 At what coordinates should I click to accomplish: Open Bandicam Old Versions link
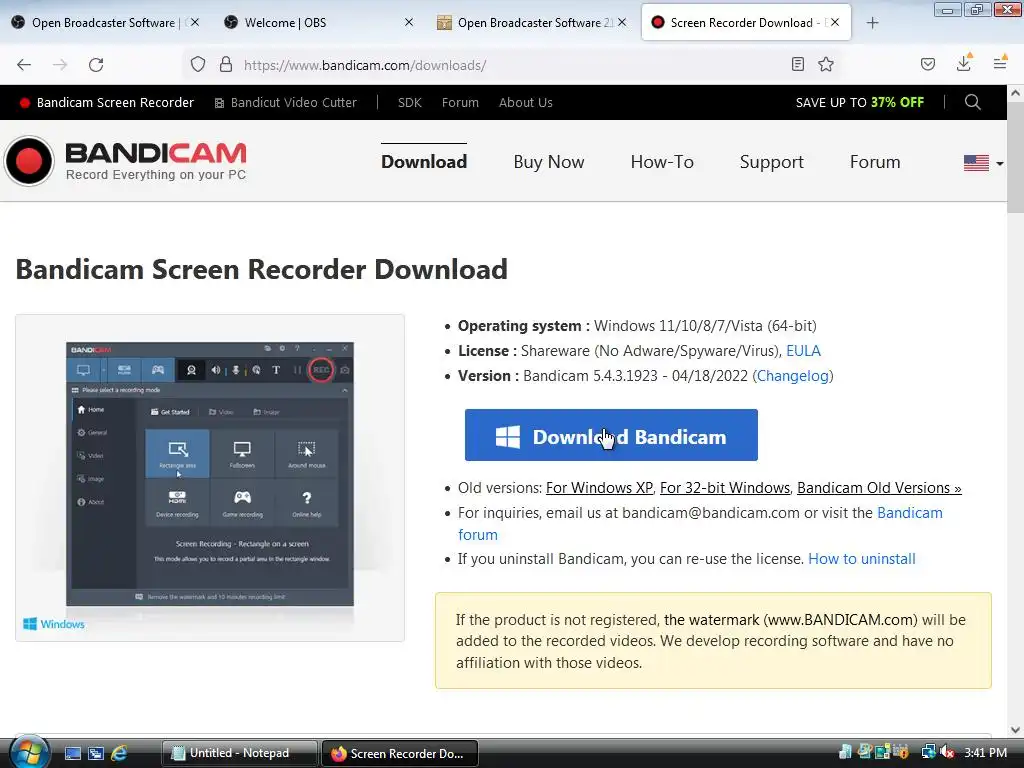[x=879, y=488]
